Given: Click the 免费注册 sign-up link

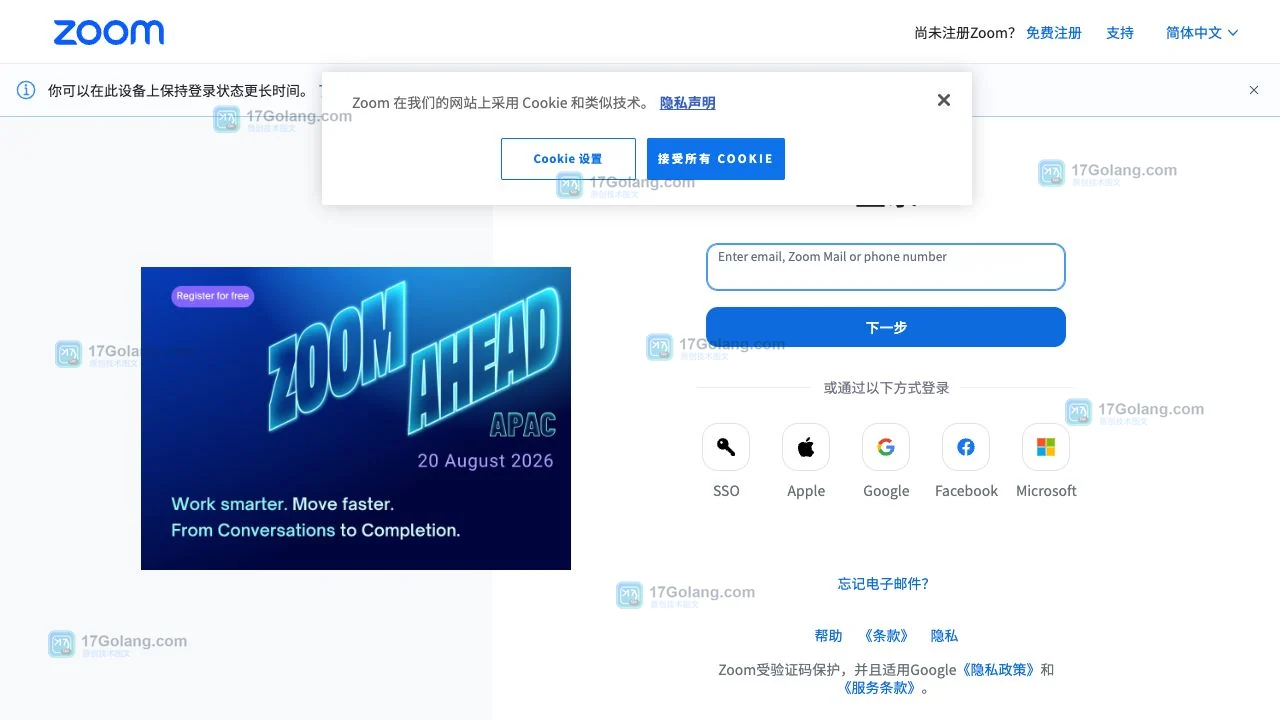Looking at the screenshot, I should coord(1054,33).
